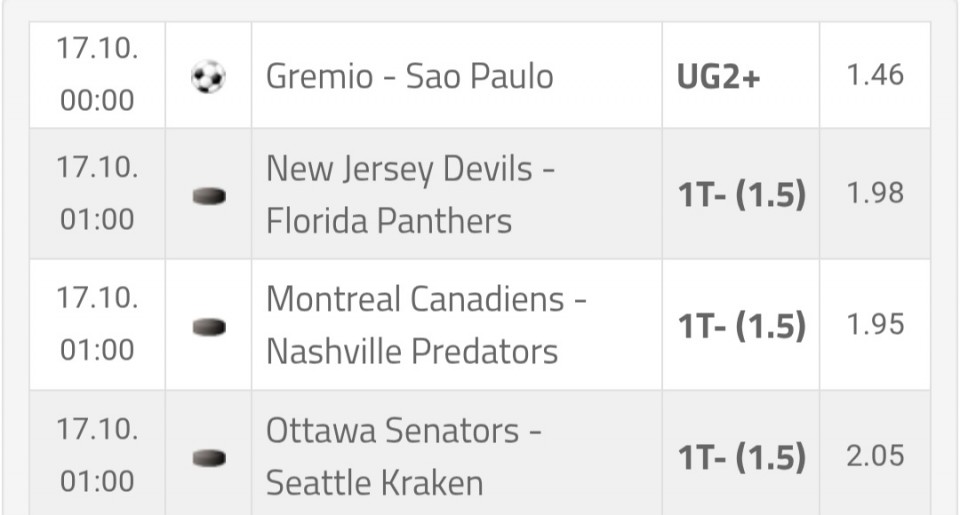This screenshot has height=515, width=960.
Task: Select 1T- (1.5) for Canadiens game
Action: [741, 325]
